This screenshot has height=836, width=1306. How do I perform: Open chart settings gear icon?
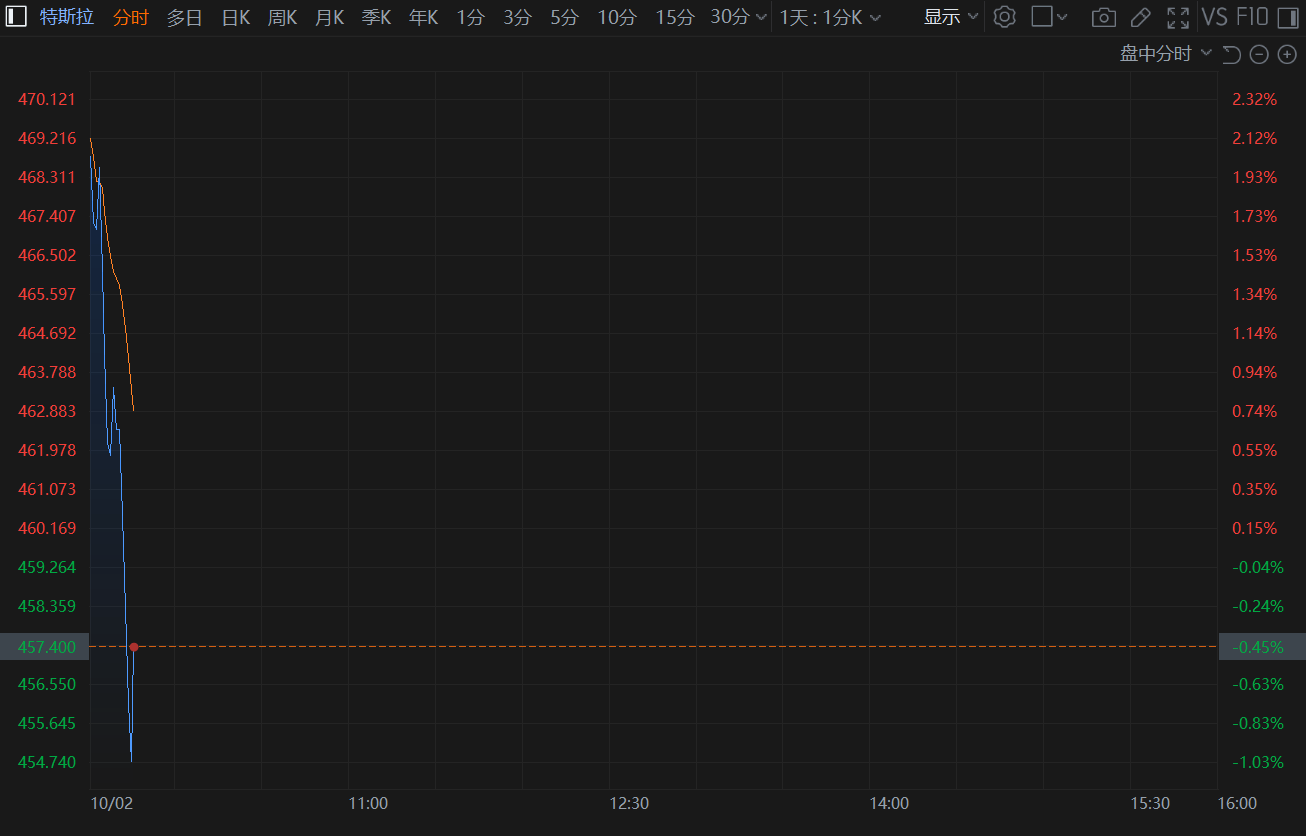click(1004, 17)
